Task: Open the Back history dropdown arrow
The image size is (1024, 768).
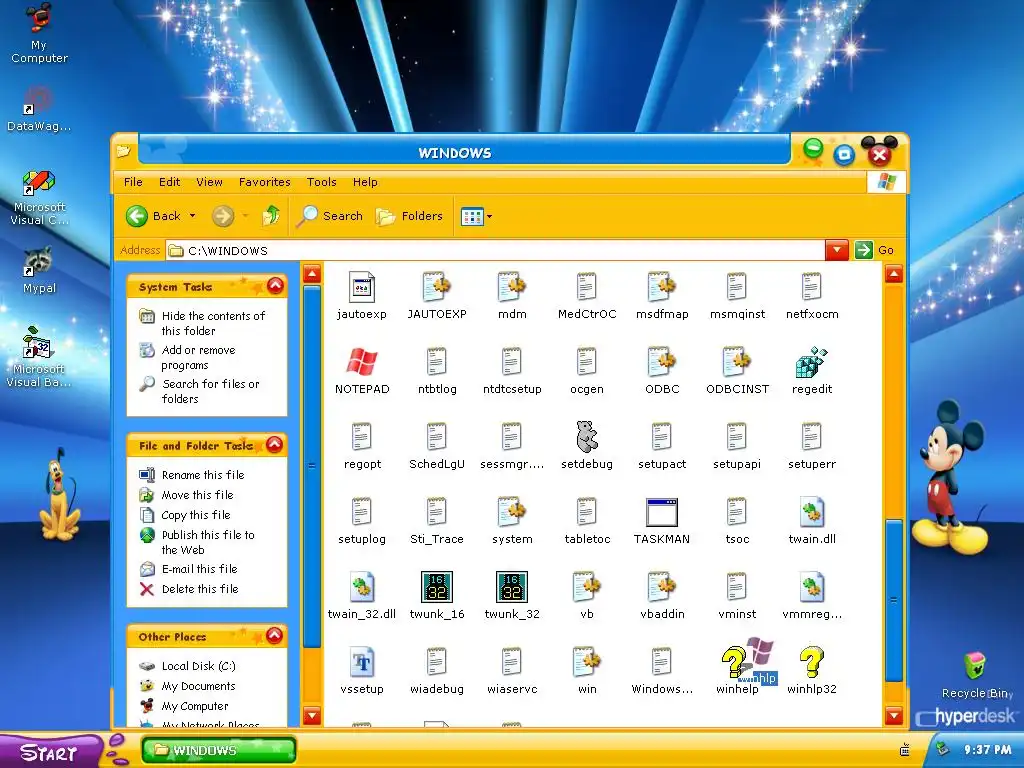Action: (192, 216)
